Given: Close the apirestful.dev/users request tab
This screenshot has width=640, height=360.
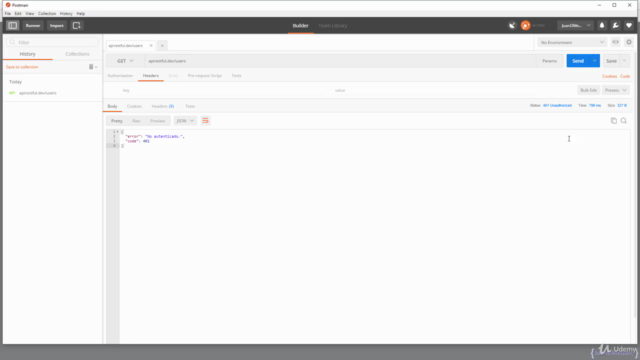Looking at the screenshot, I should [151, 46].
